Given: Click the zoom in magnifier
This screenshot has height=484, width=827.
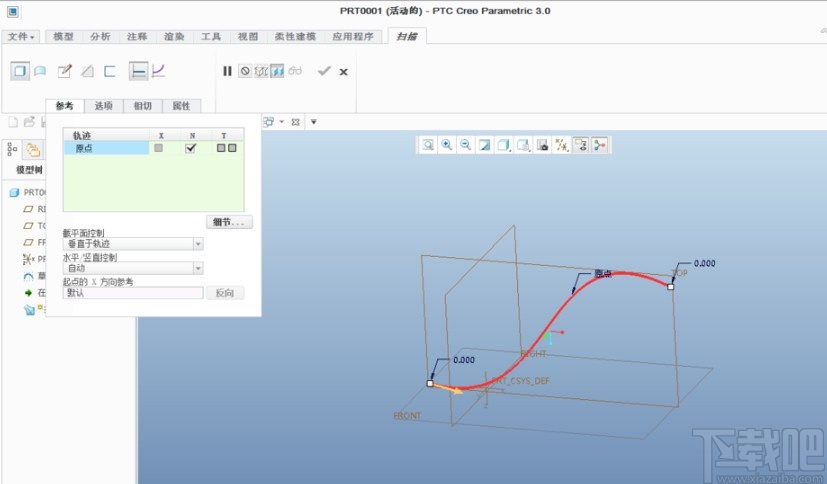Looking at the screenshot, I should click(447, 145).
